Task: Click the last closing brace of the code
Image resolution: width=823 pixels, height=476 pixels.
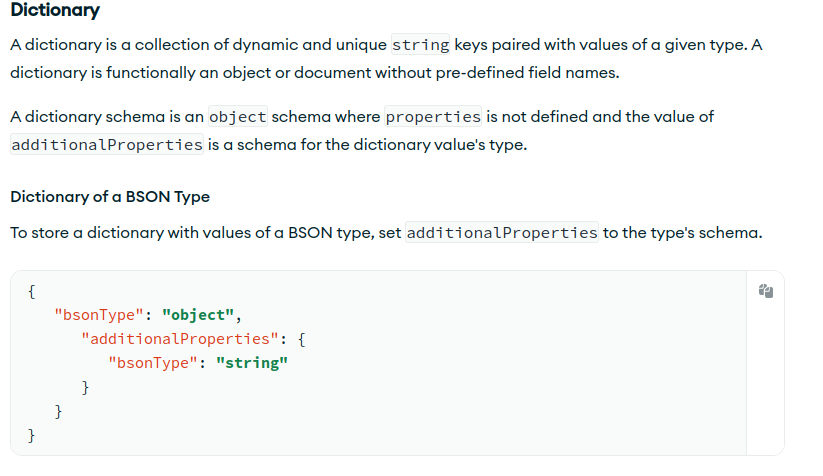Action: pos(33,435)
